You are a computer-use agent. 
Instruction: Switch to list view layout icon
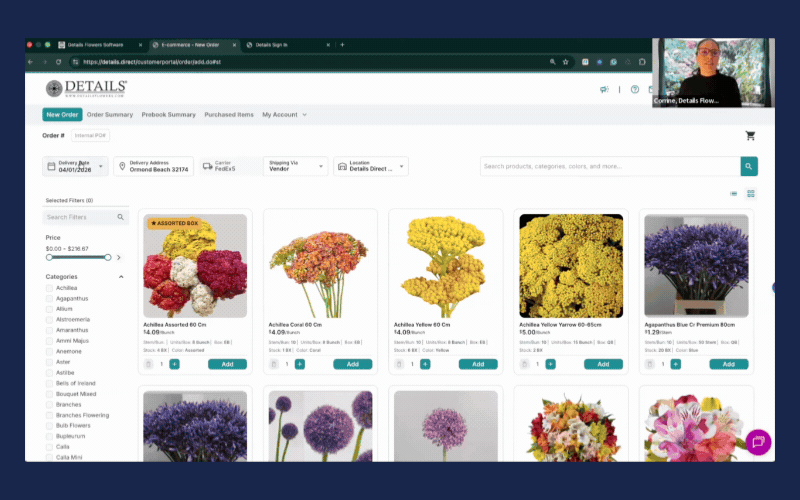(734, 193)
